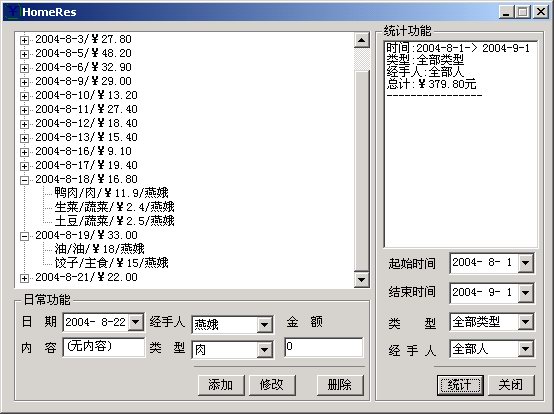This screenshot has width=554, height=414.
Task: Expand the 2004-8-9 tree node
Action: point(24,82)
